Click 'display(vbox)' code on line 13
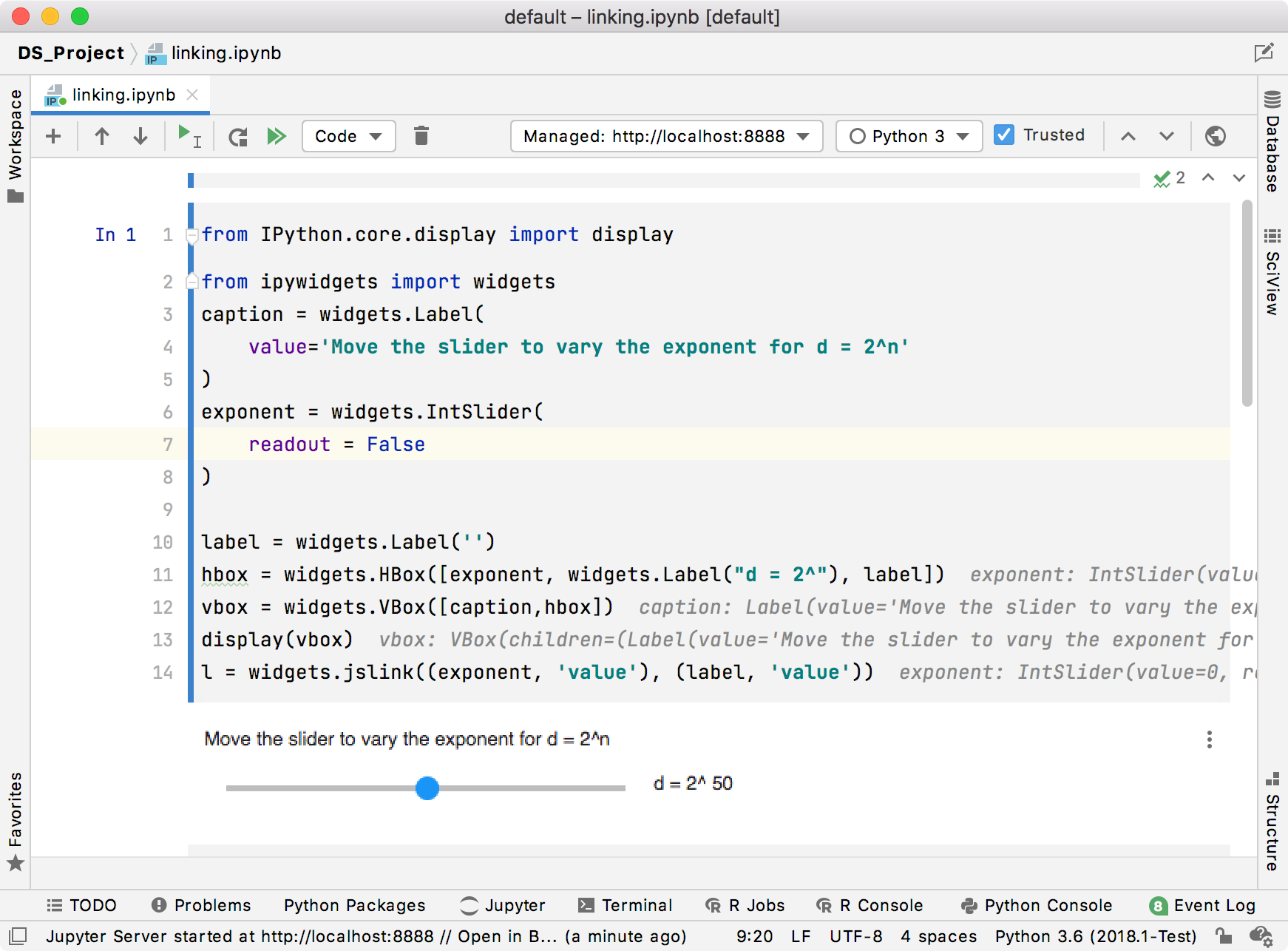The width and height of the screenshot is (1288, 951). click(277, 640)
